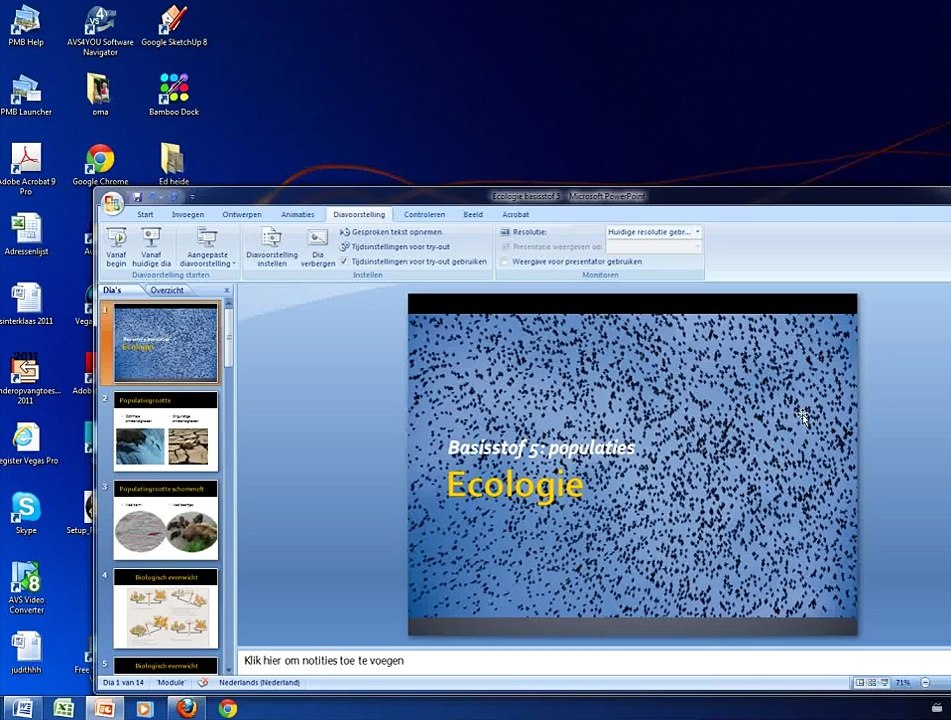
Task: Open the 'oma' folder on desktop
Action: click(x=100, y=95)
